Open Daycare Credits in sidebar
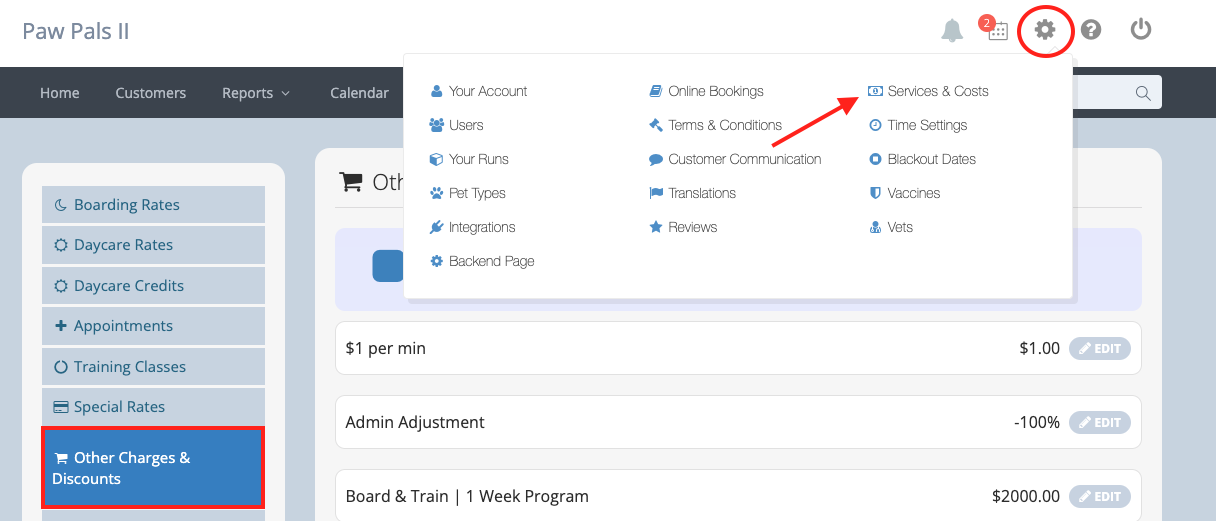Viewport: 1216px width, 521px height. point(153,286)
